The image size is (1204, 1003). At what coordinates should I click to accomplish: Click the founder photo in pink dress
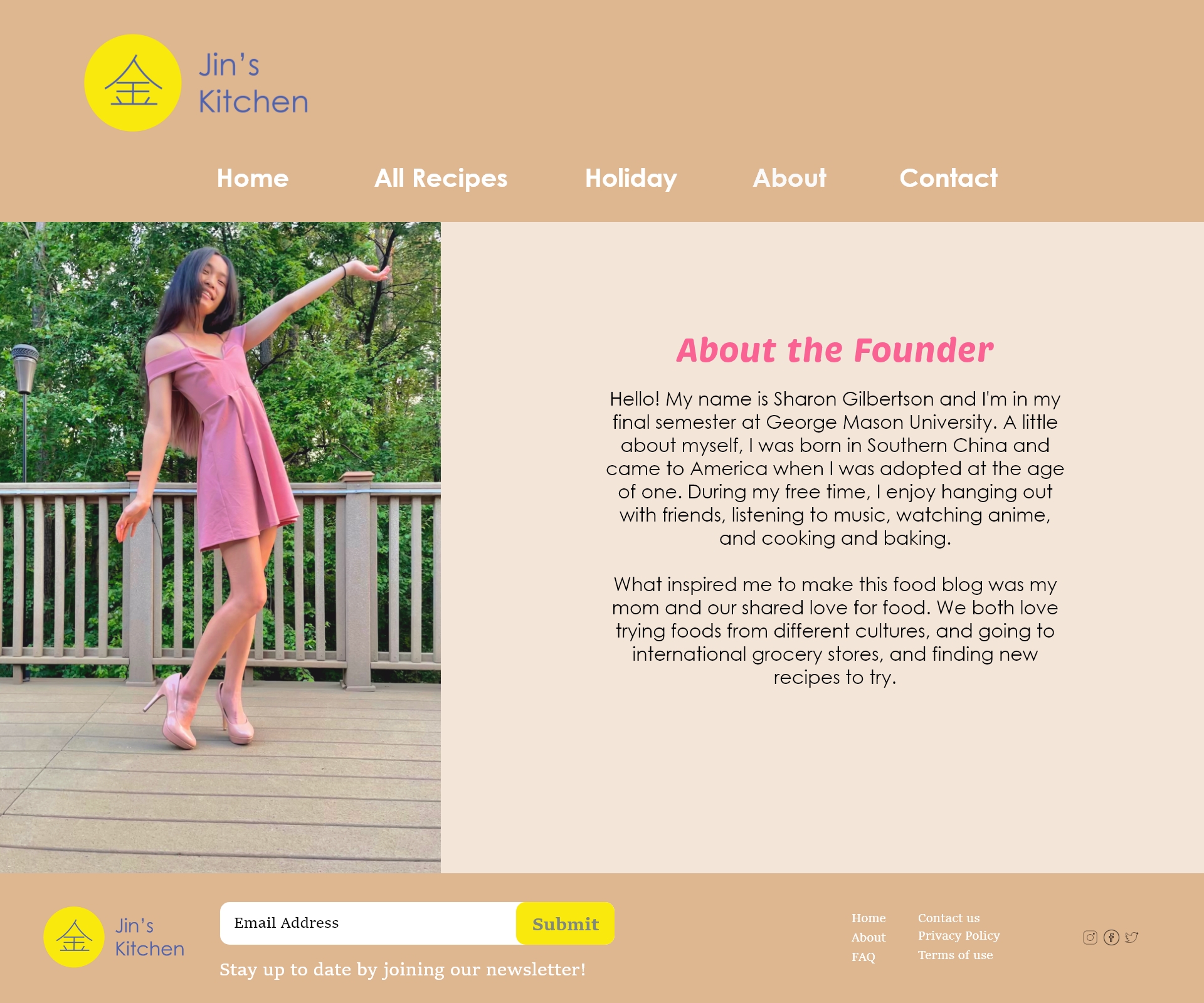[220, 547]
